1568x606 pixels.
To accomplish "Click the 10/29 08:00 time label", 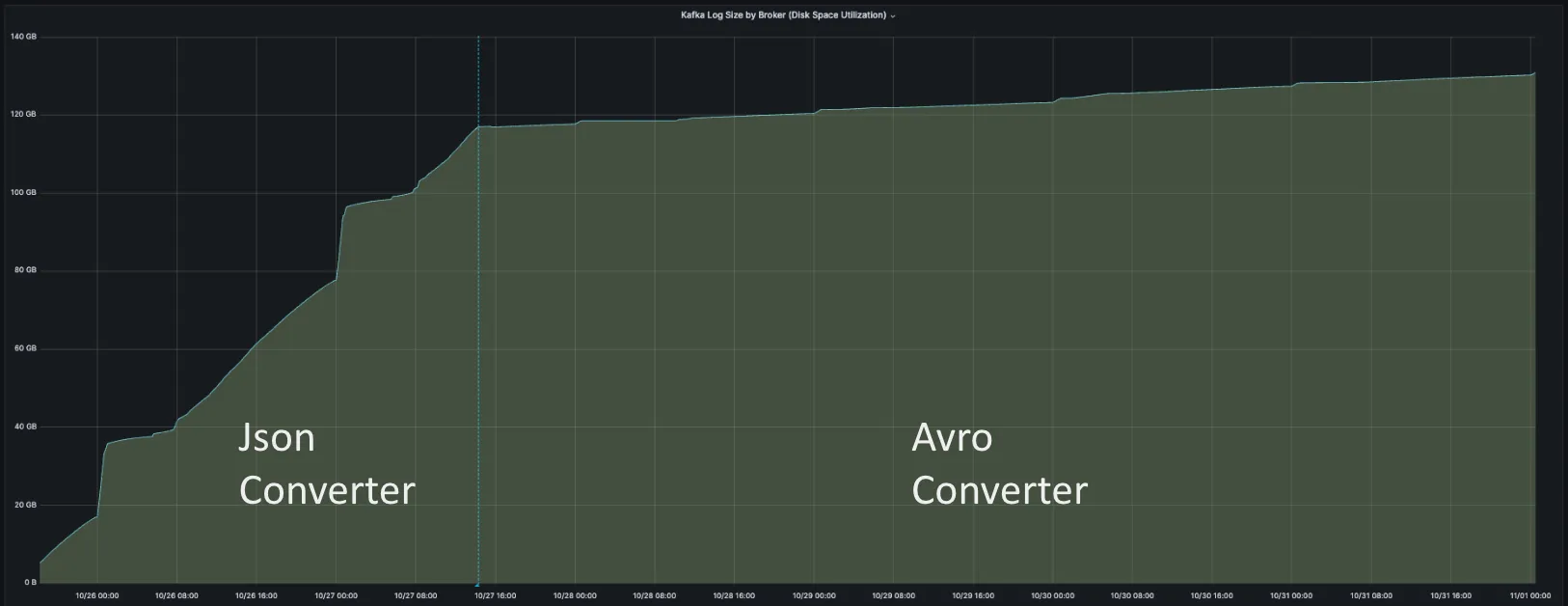I will pyautogui.click(x=894, y=595).
